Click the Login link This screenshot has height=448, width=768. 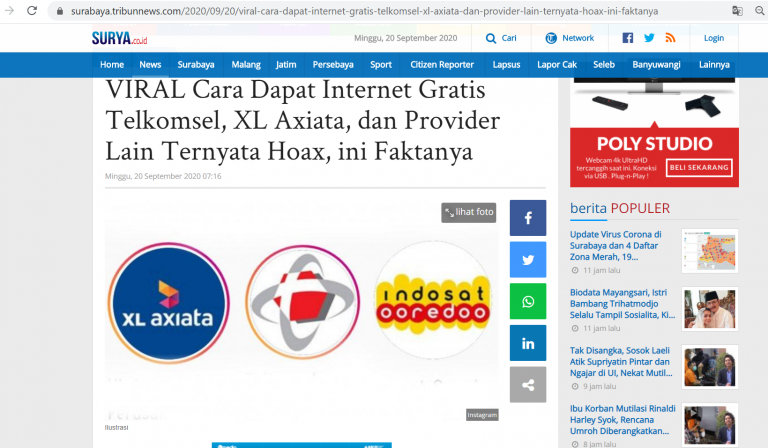[714, 38]
